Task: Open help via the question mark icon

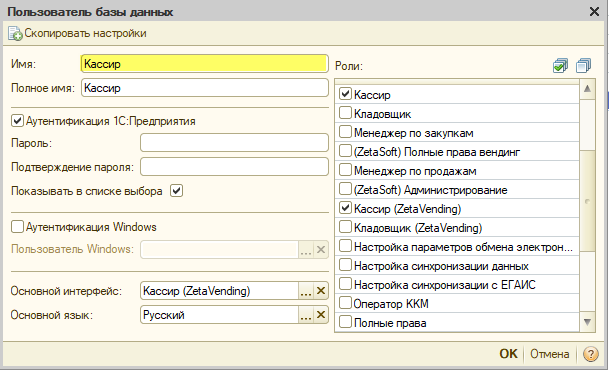Action: click(590, 354)
